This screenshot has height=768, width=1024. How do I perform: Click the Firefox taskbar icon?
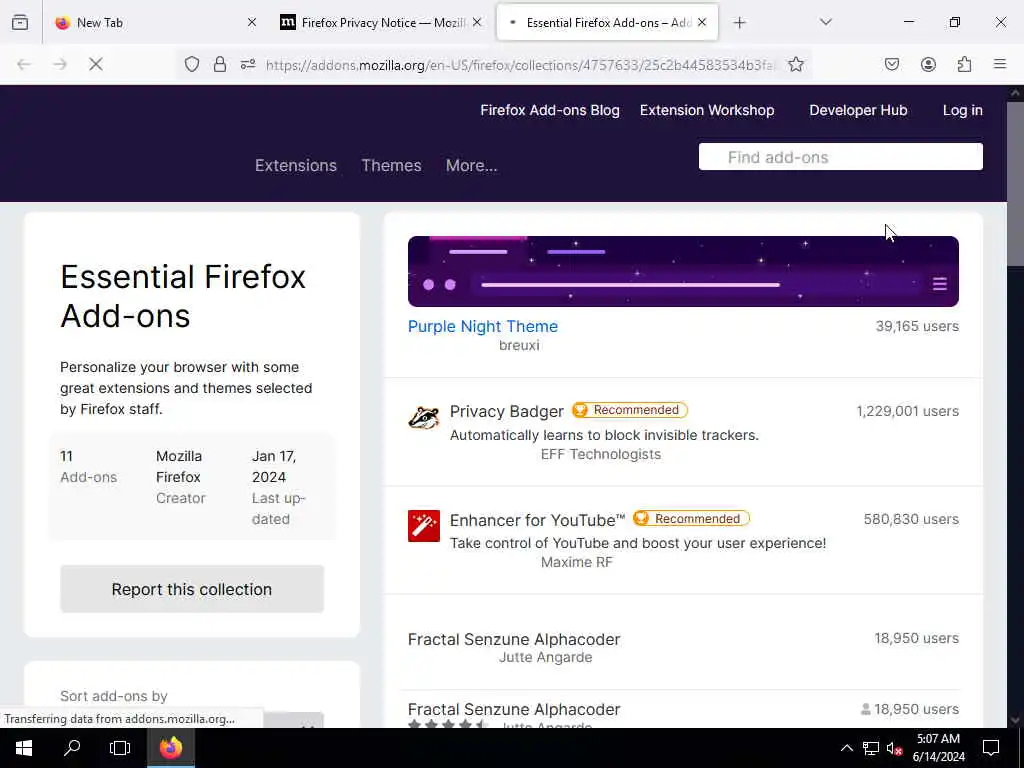(x=171, y=748)
